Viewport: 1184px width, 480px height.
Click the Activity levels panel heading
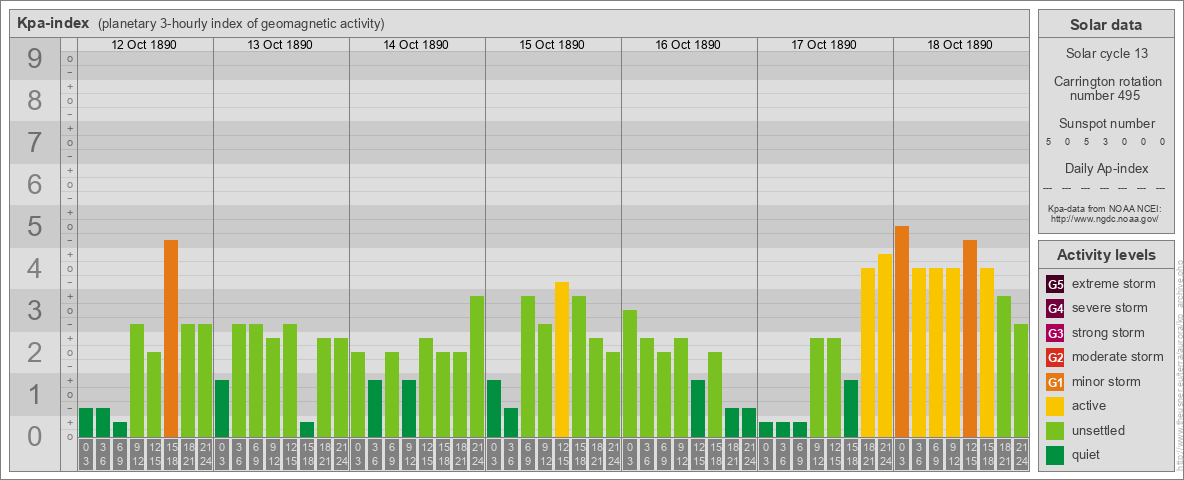[1106, 255]
